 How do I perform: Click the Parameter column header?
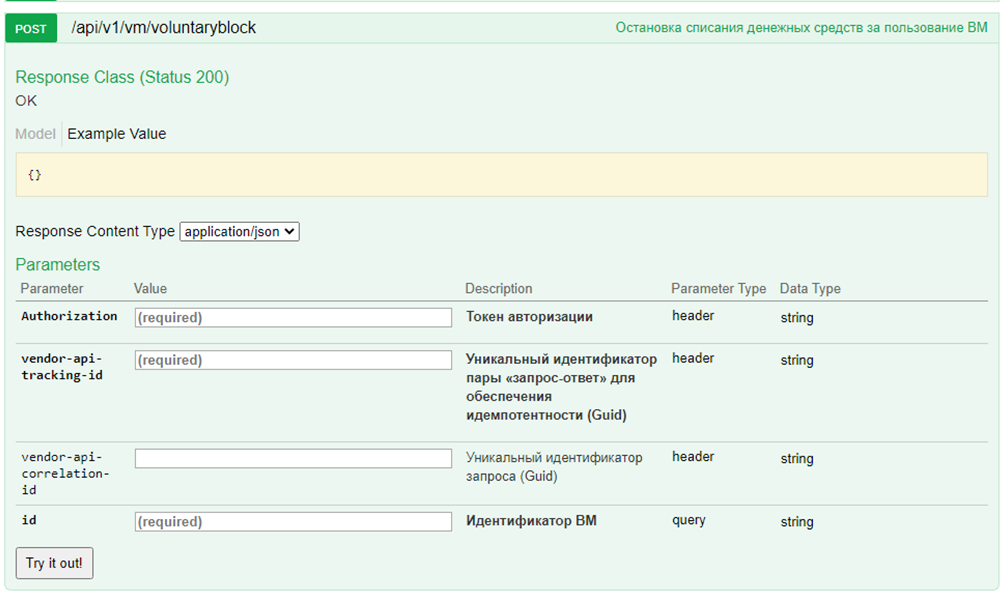pyautogui.click(x=52, y=289)
